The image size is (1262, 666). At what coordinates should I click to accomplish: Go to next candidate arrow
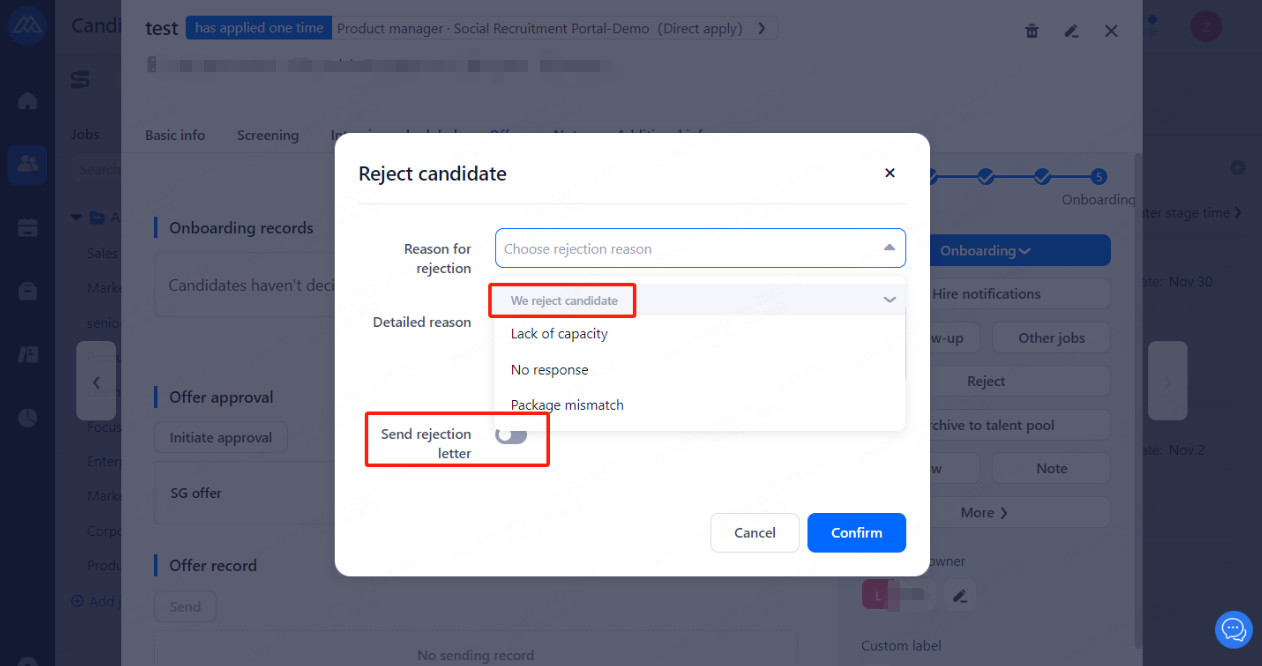click(1167, 381)
